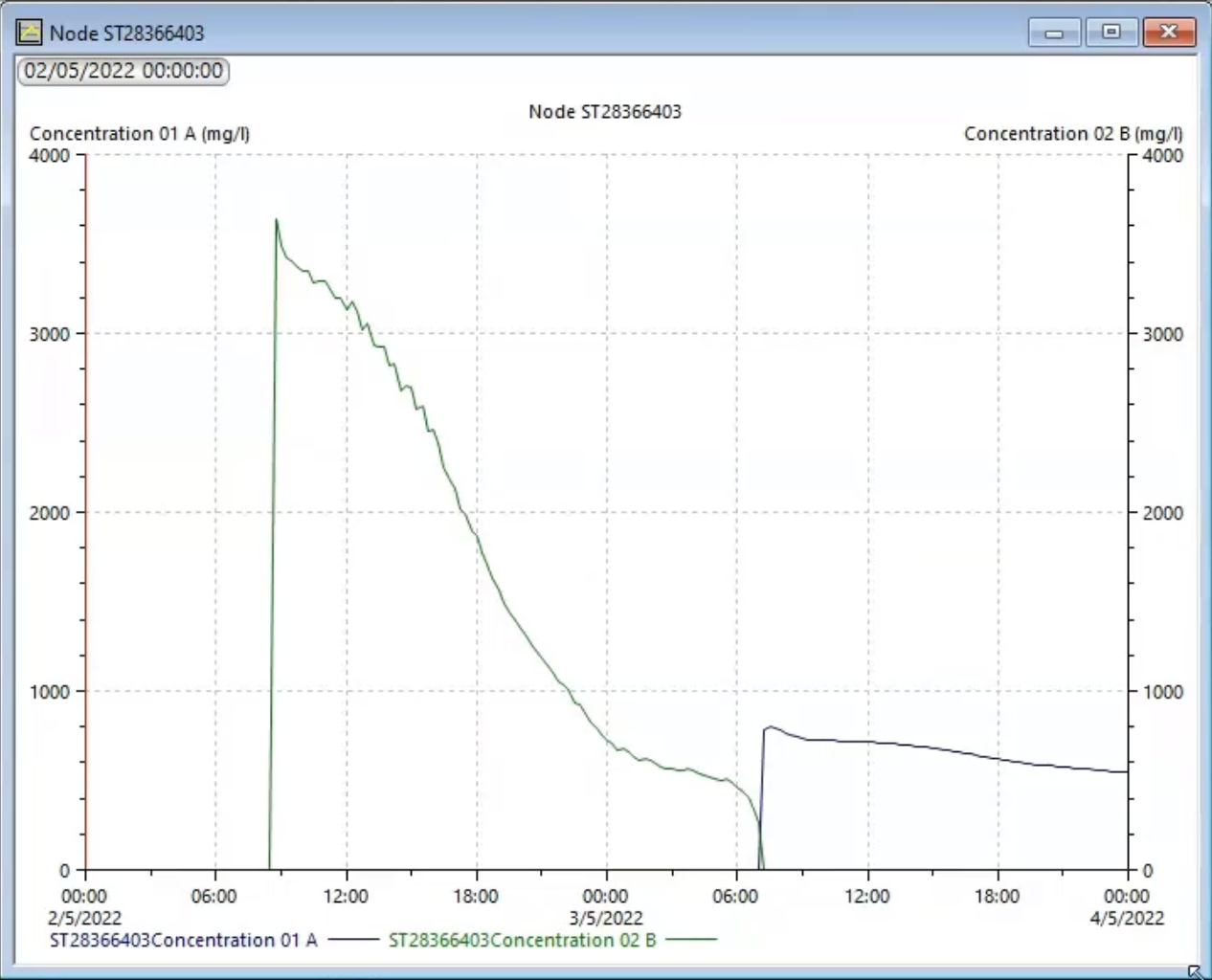Image resolution: width=1212 pixels, height=980 pixels.
Task: Click the red time marker at 00:00
Action: point(86,512)
